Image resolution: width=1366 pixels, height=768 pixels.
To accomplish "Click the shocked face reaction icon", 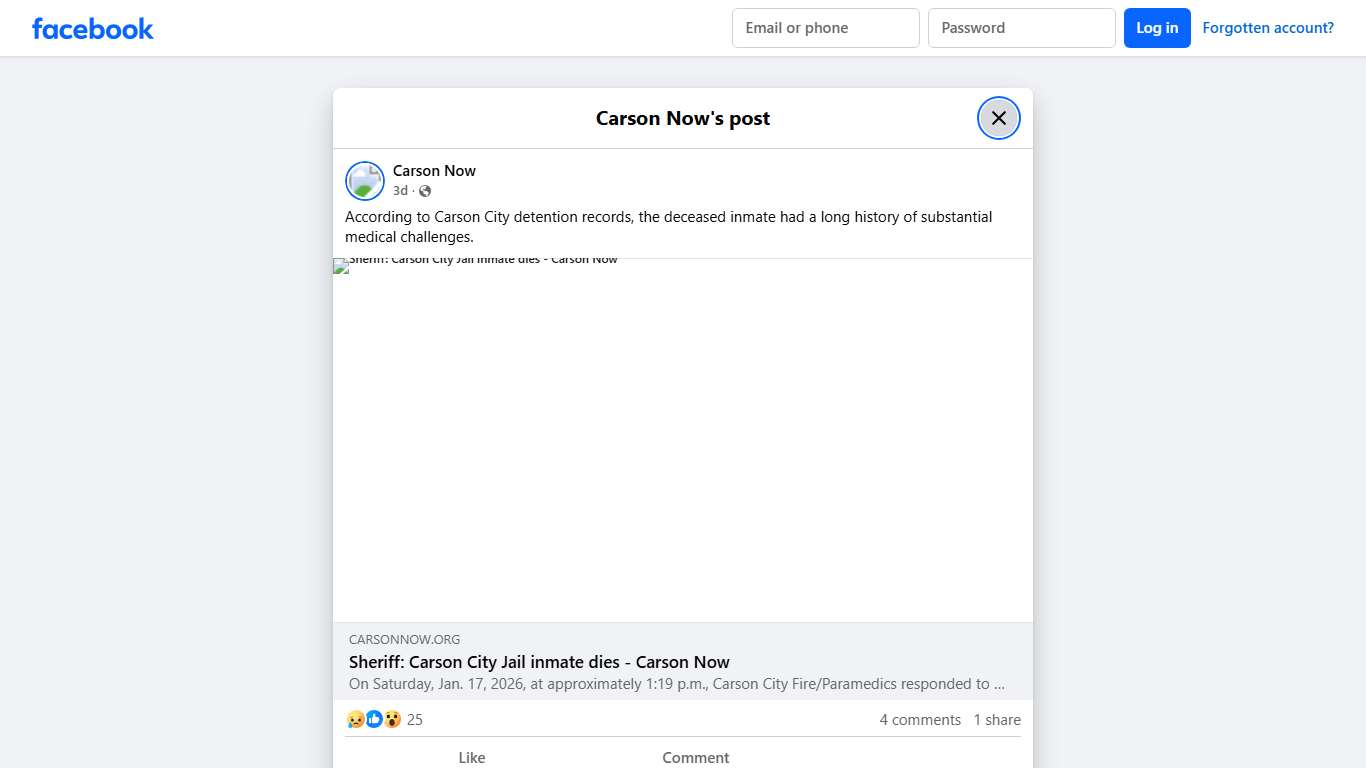I will point(392,719).
